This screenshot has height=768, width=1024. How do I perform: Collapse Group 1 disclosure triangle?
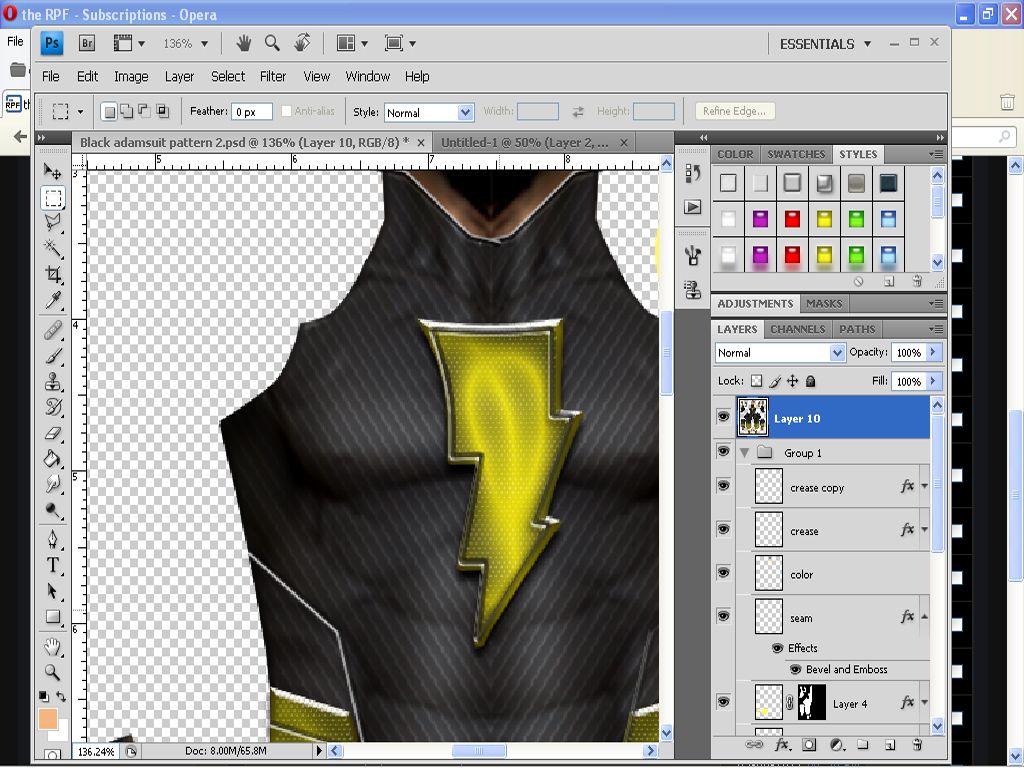tap(744, 453)
